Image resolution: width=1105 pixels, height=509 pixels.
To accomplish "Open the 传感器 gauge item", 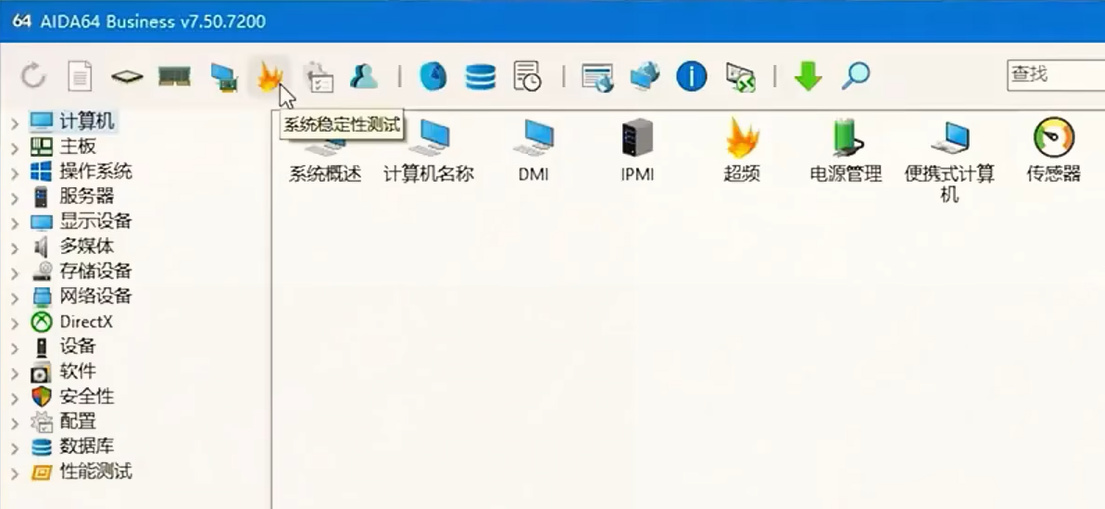I will point(1054,150).
